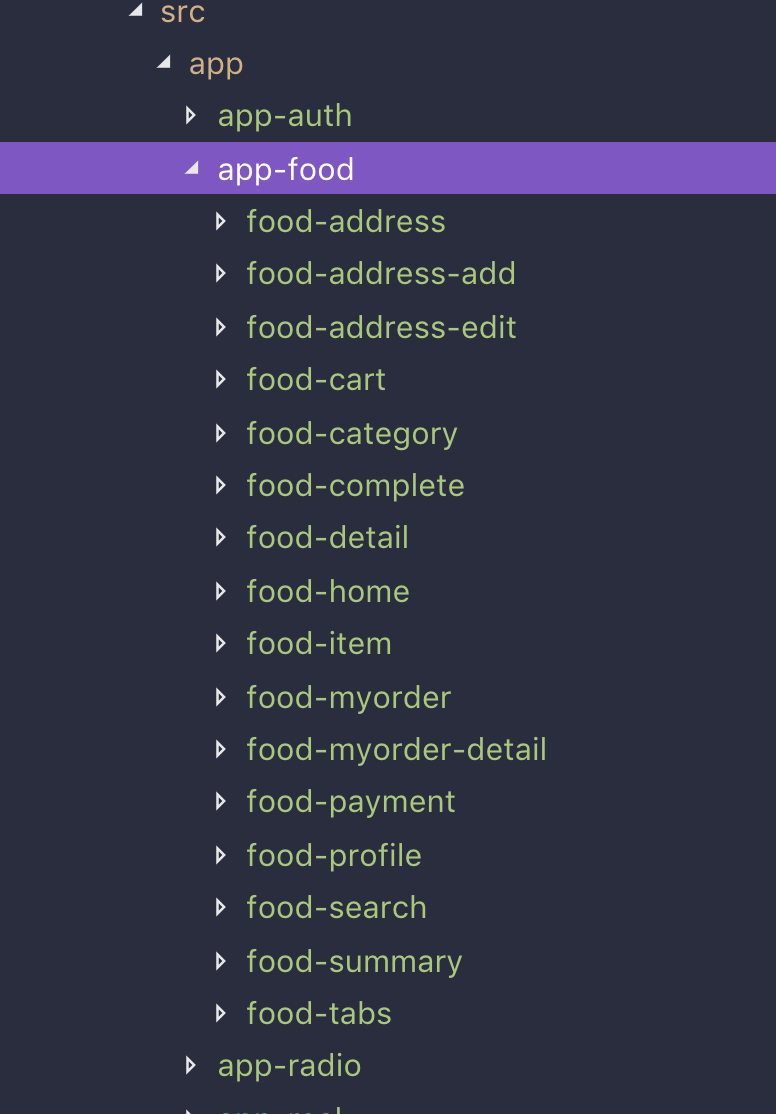776x1114 pixels.
Task: Collapse the app-food folder arrow
Action: pos(192,168)
